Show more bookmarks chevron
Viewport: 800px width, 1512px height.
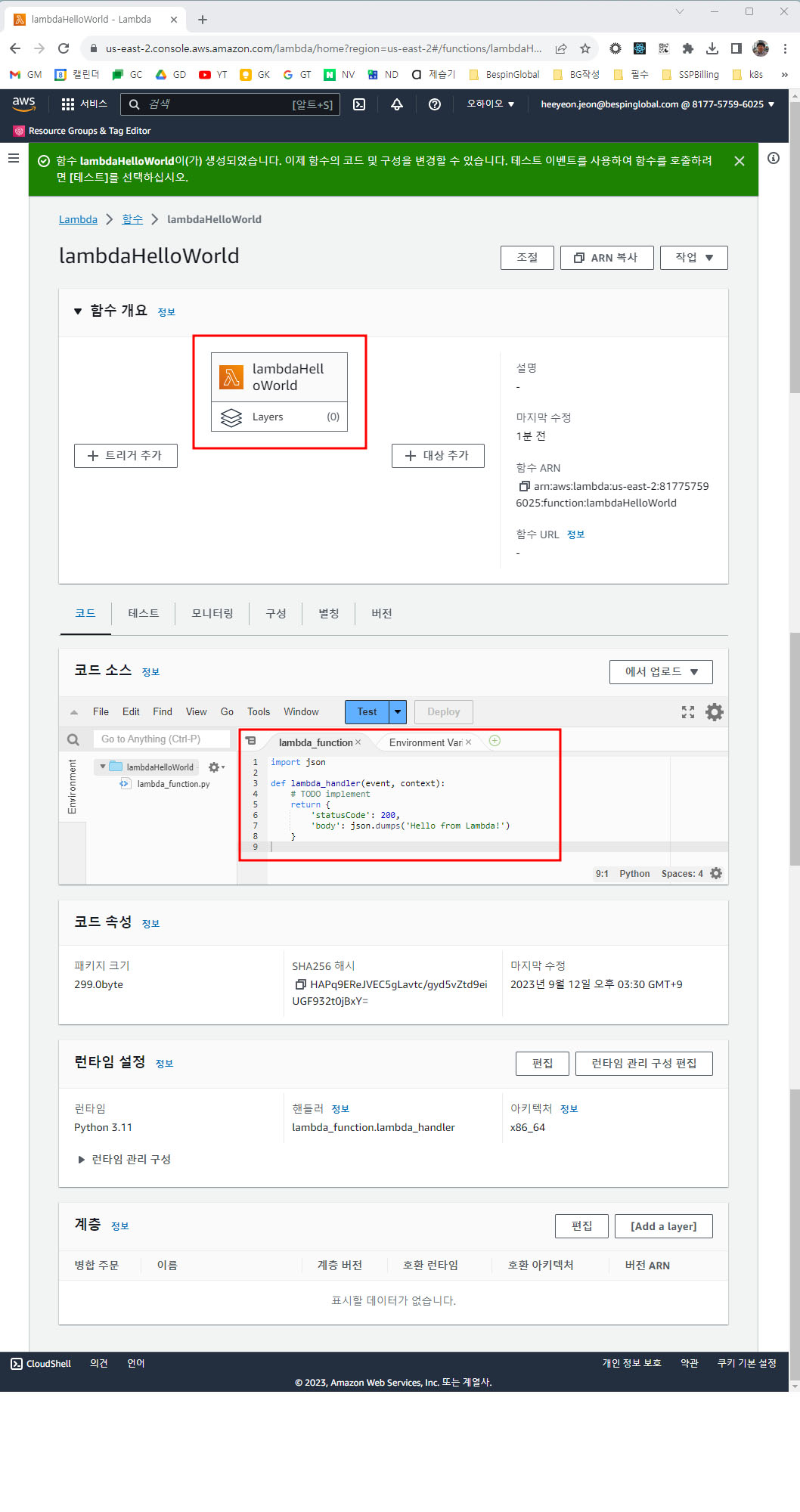click(784, 75)
